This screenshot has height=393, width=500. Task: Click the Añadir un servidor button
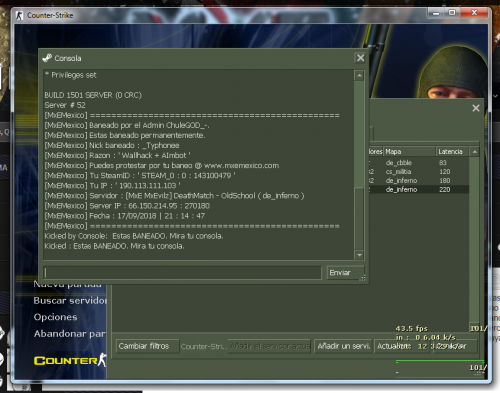pyautogui.click(x=343, y=346)
